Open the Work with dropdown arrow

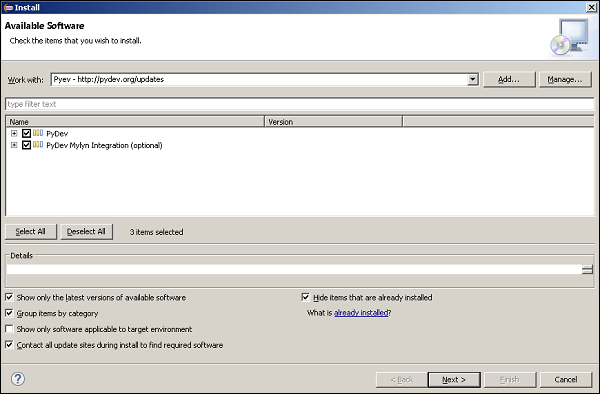pos(473,79)
